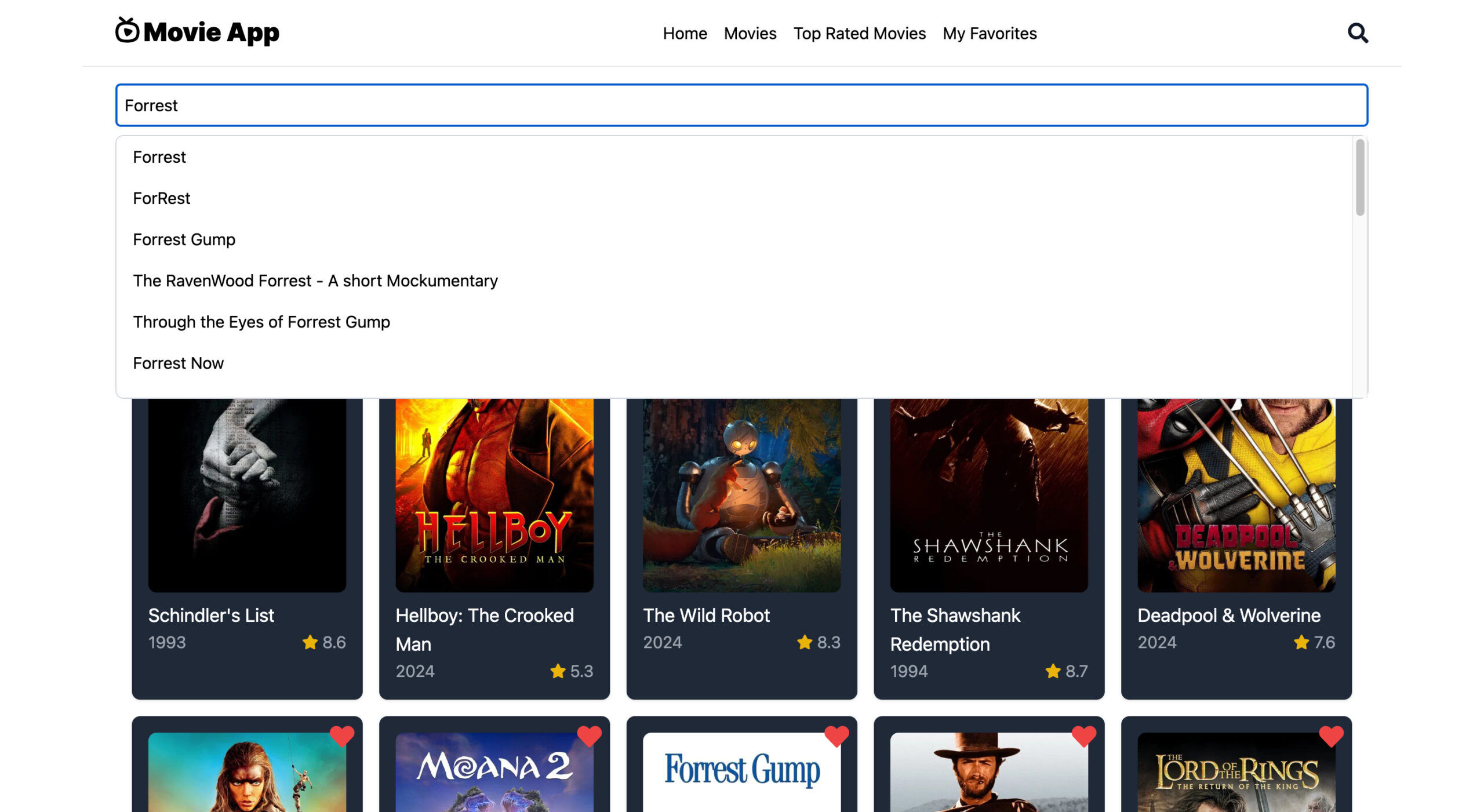Viewport: 1484px width, 812px height.
Task: Open the Lord of the Rings poster
Action: point(1236,772)
